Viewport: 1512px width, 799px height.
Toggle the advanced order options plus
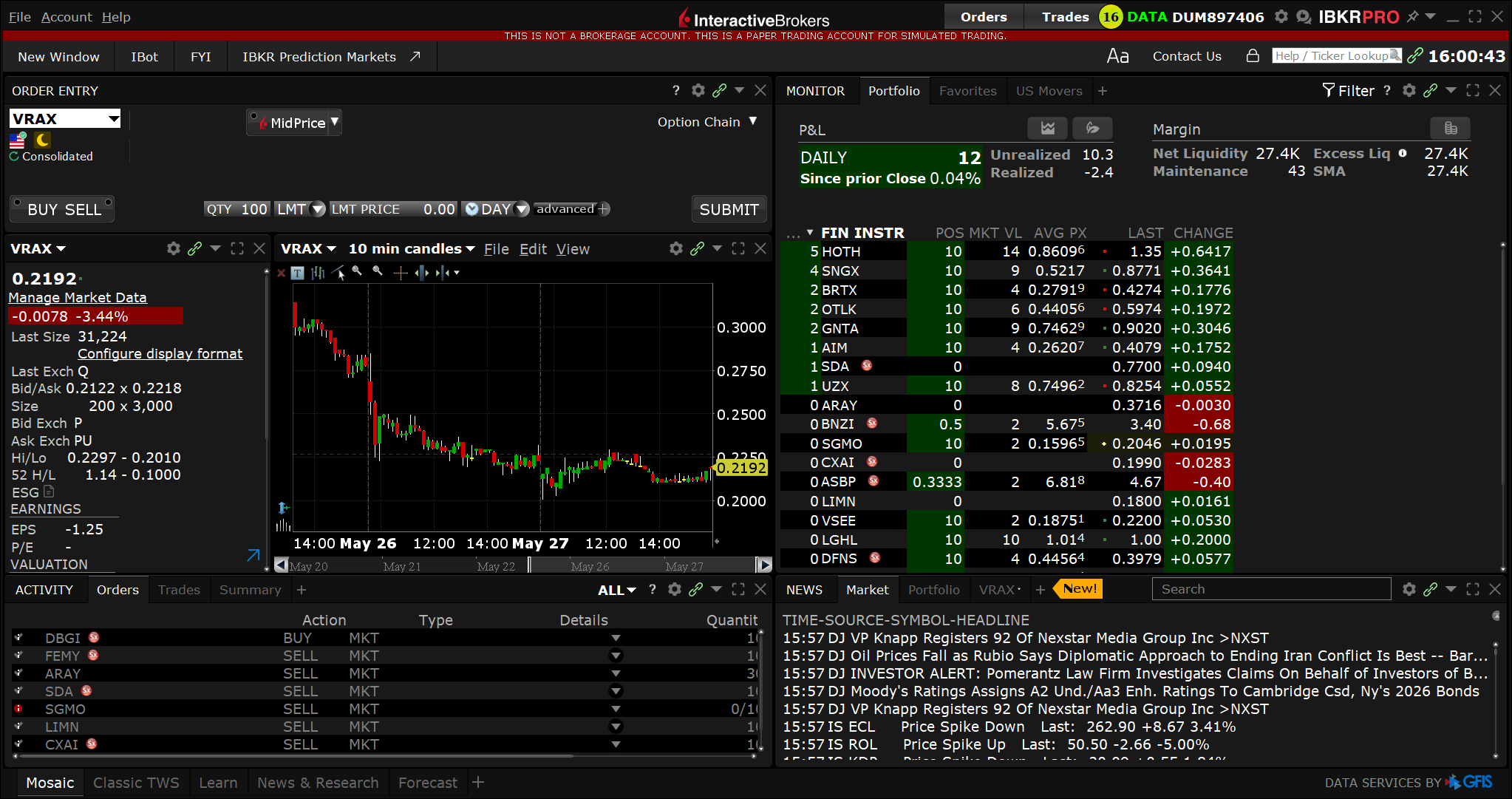coord(603,209)
